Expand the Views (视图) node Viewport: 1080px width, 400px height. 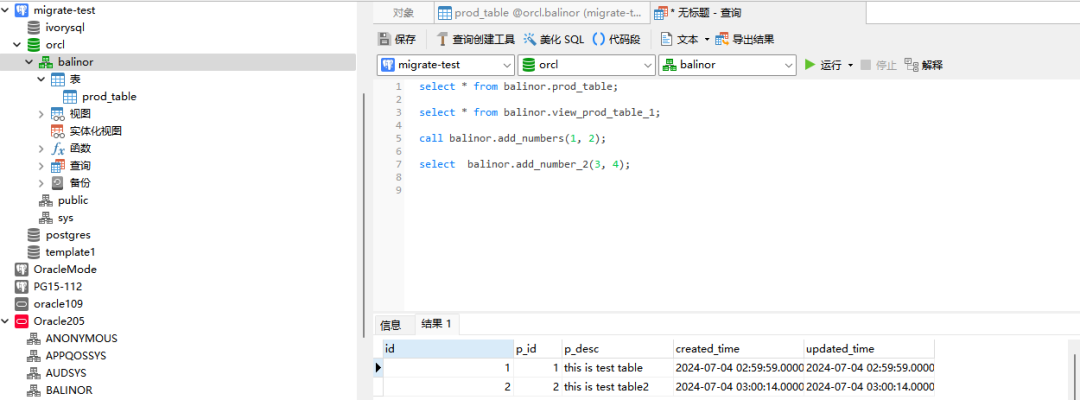click(x=41, y=114)
